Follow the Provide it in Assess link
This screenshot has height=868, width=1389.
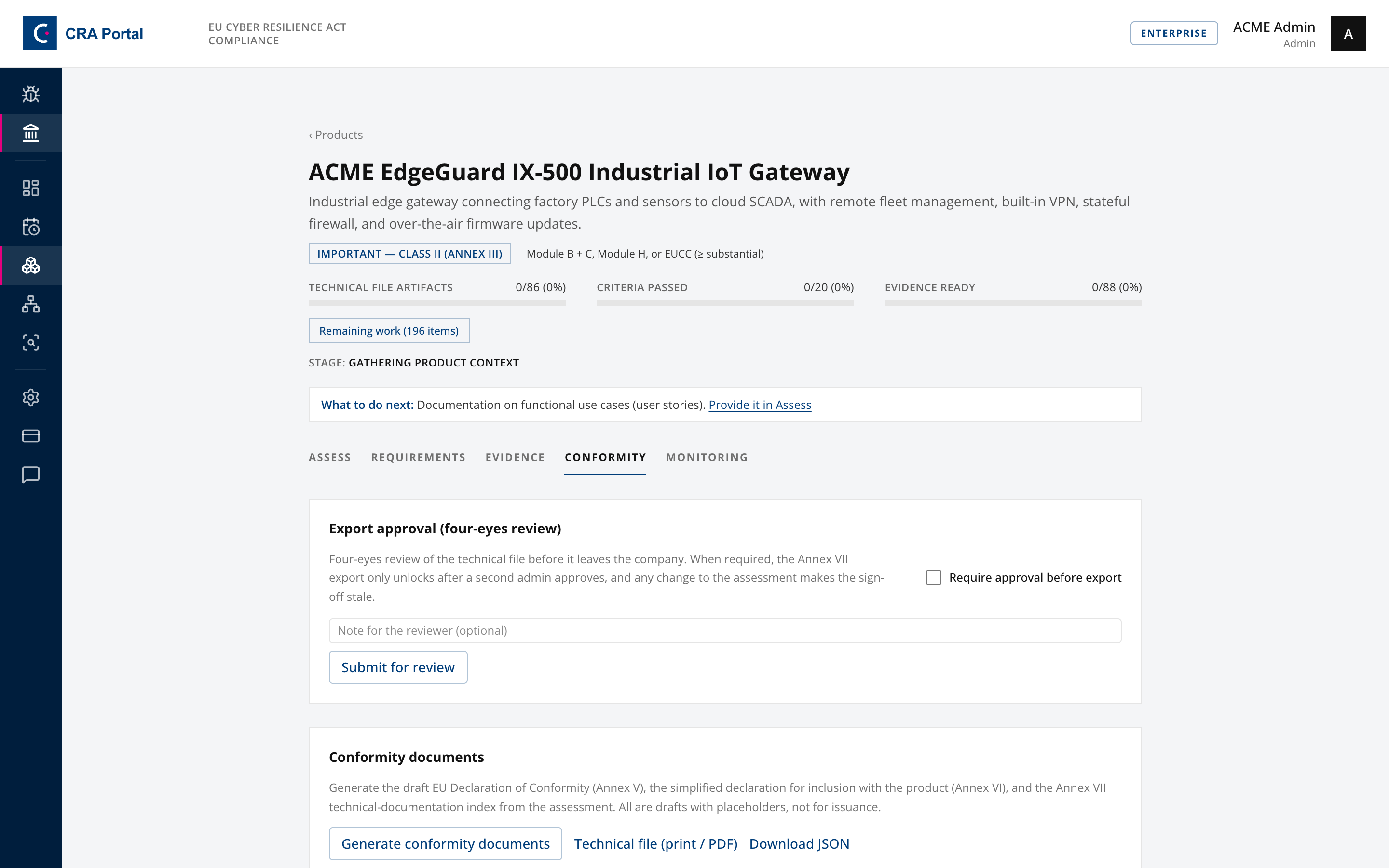(x=760, y=405)
